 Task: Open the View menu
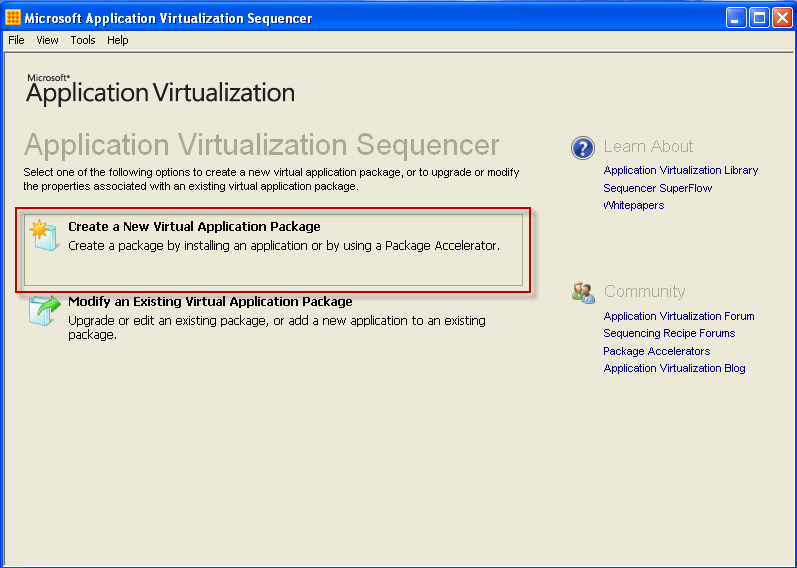(x=47, y=40)
